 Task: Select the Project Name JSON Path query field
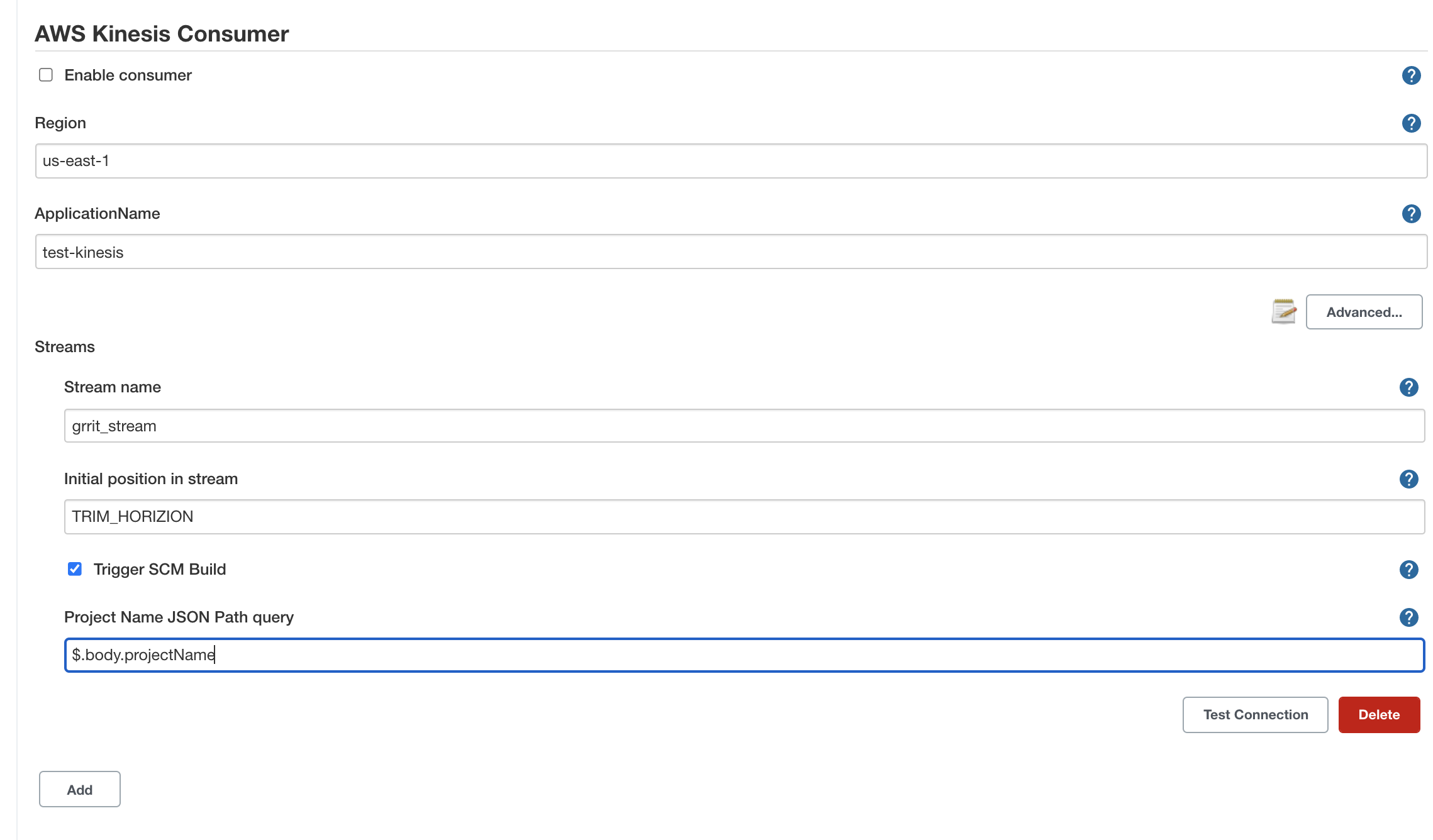click(745, 655)
